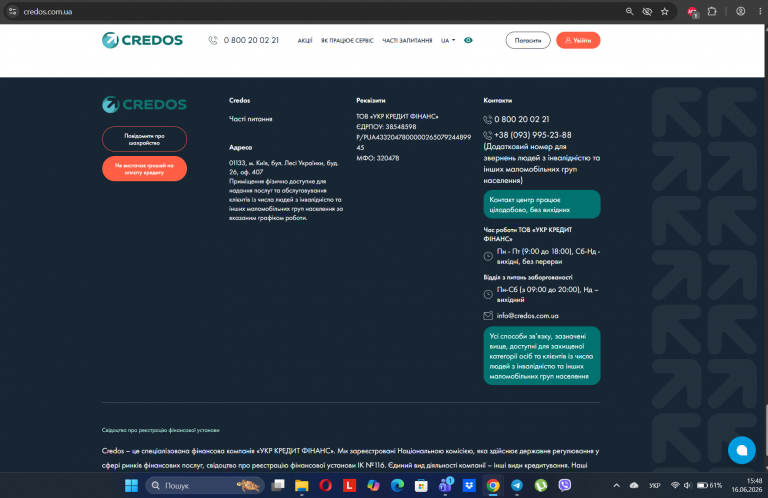
Task: Click the phone icon beside header number
Action: pyautogui.click(x=213, y=40)
